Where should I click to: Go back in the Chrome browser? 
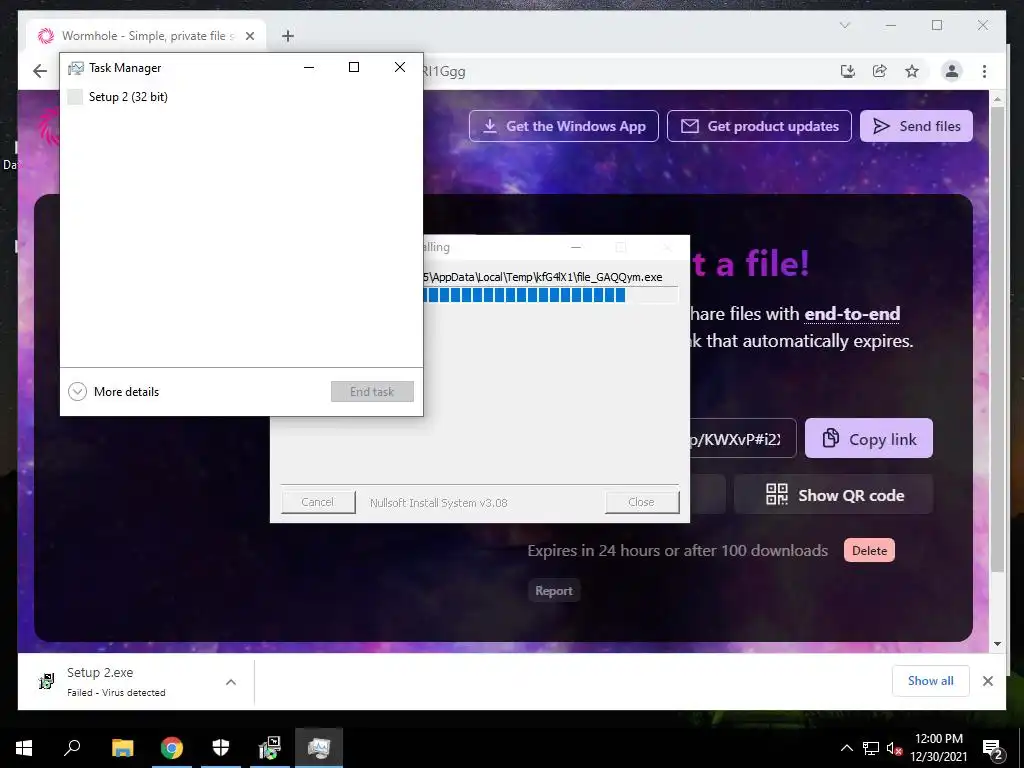click(40, 71)
